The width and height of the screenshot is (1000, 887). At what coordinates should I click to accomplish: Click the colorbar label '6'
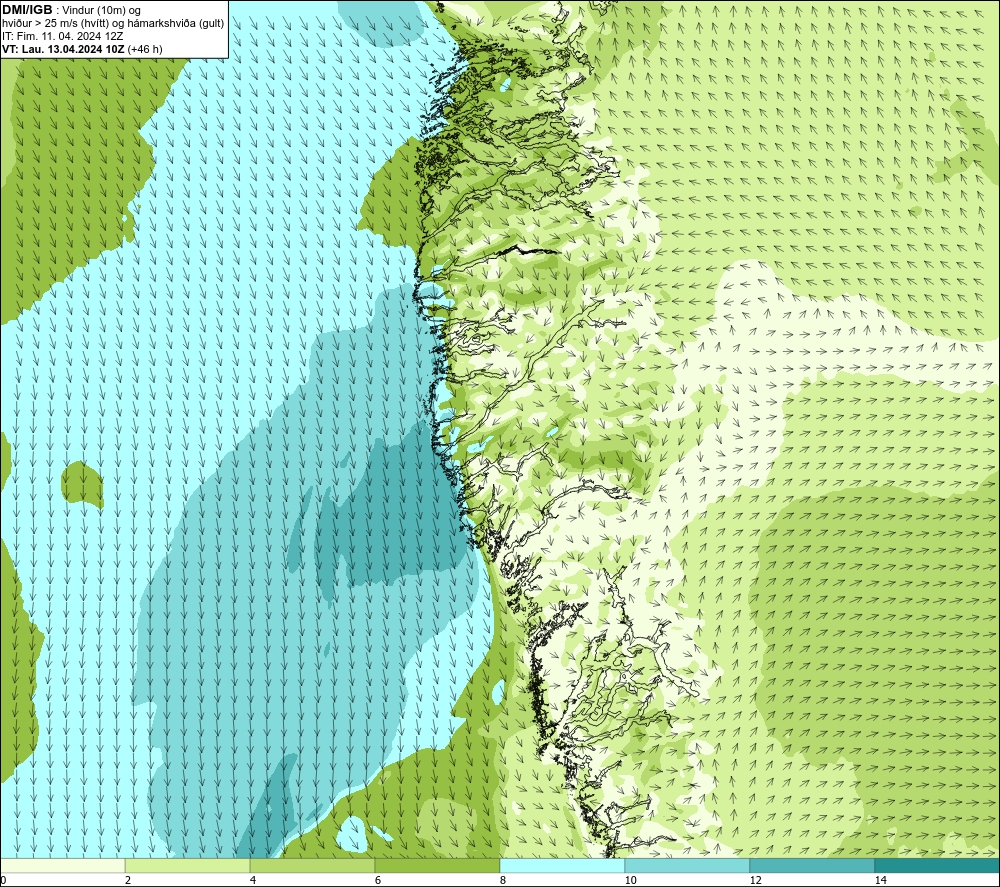378,880
